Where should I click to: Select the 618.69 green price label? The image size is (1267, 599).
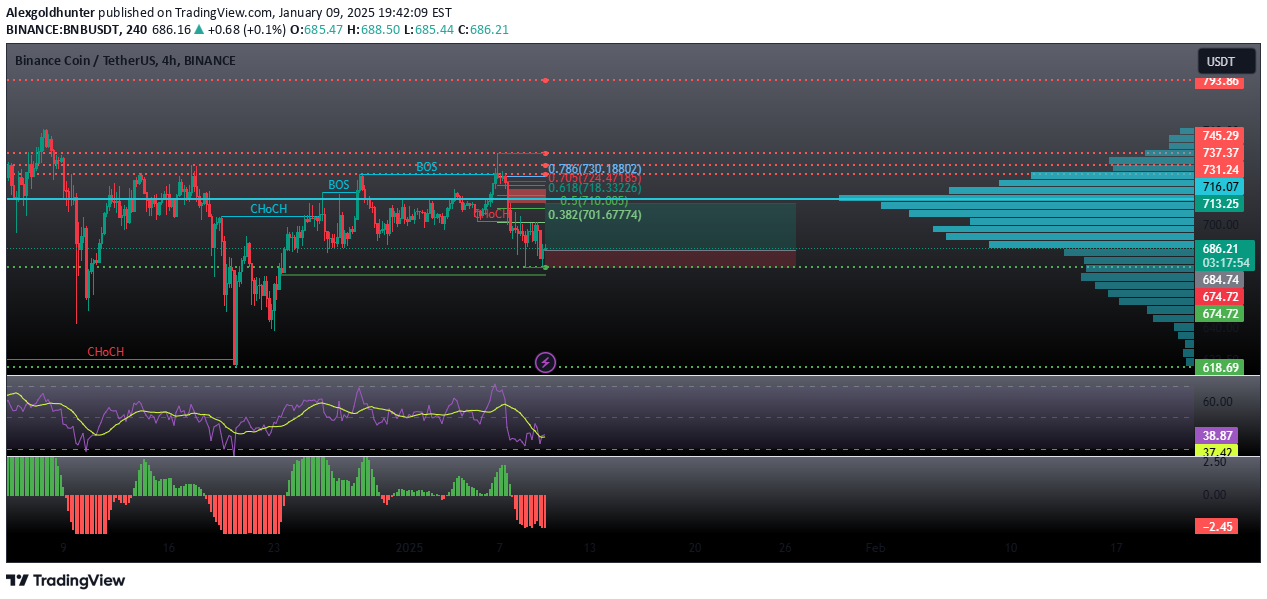pos(1220,367)
